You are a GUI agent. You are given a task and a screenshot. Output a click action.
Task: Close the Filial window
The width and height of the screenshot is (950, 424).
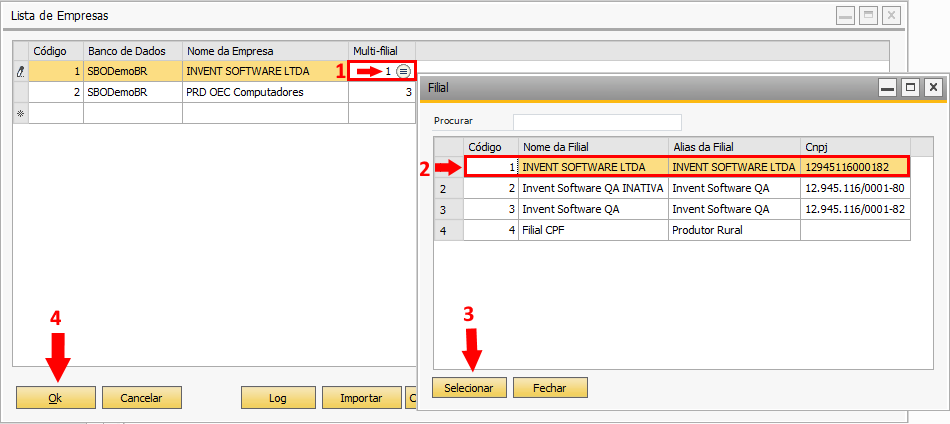[x=932, y=88]
